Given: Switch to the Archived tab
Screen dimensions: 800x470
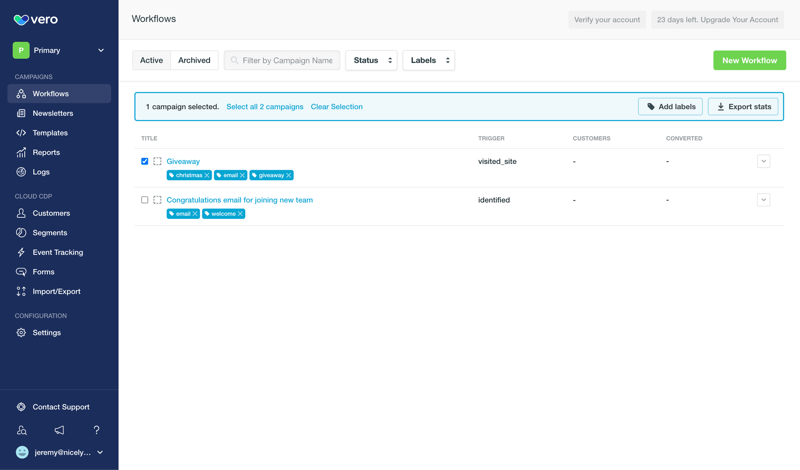Looking at the screenshot, I should [194, 60].
